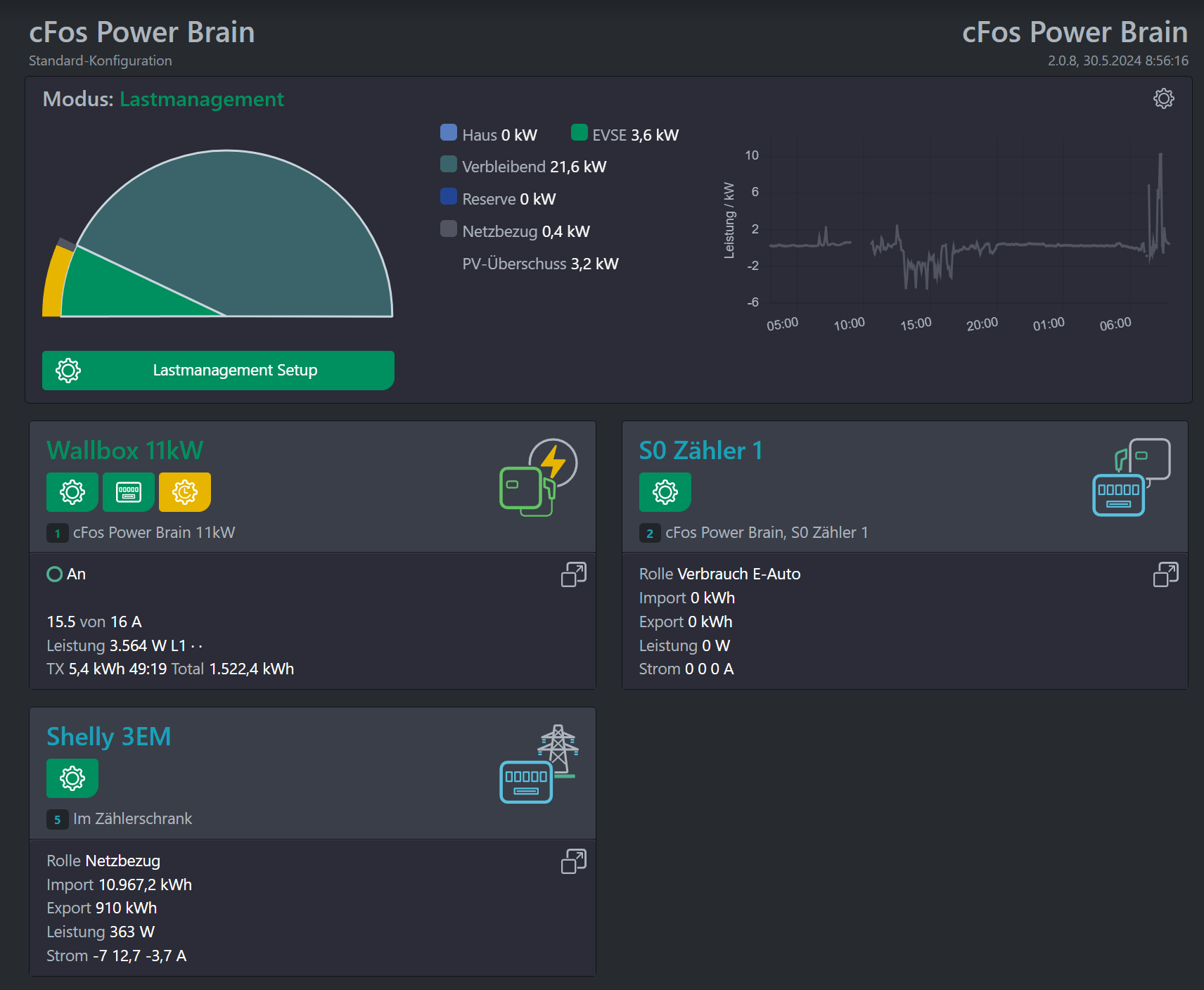Click 'Netzbezug 0,4 kW' legend label
Screen dimensions: 1204x990
point(526,231)
